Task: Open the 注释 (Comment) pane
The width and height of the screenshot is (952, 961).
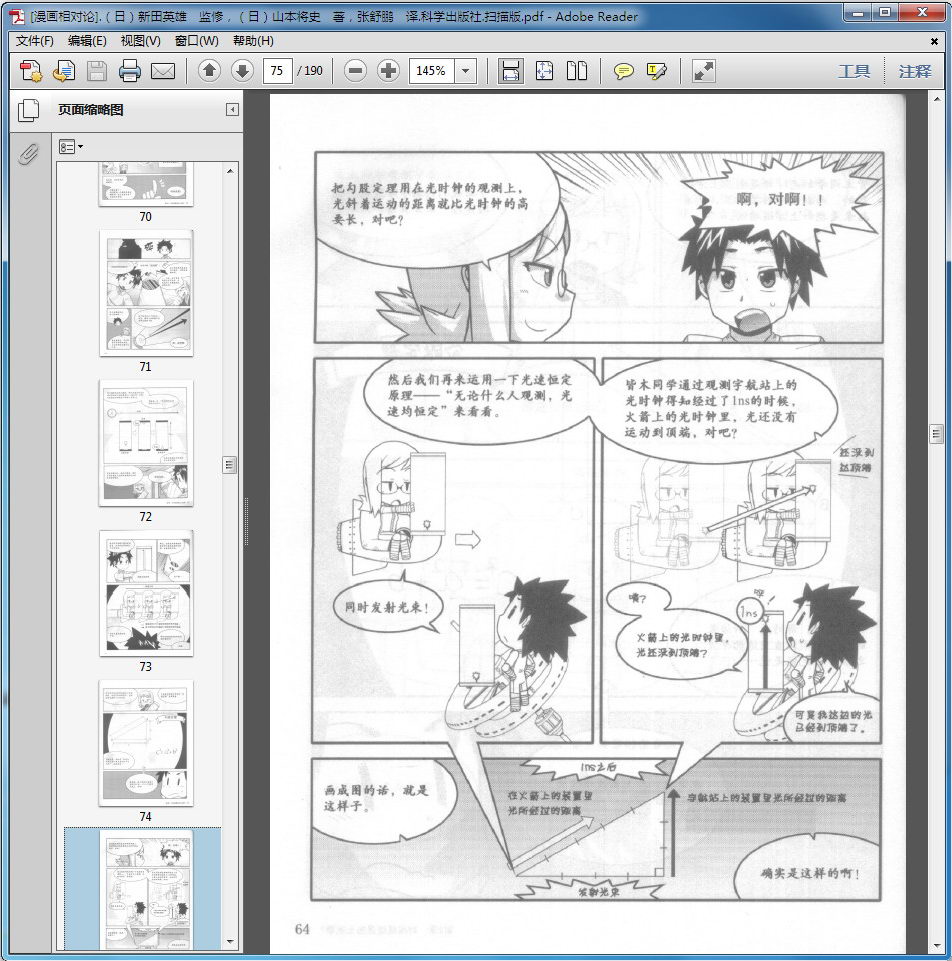Action: (x=915, y=71)
